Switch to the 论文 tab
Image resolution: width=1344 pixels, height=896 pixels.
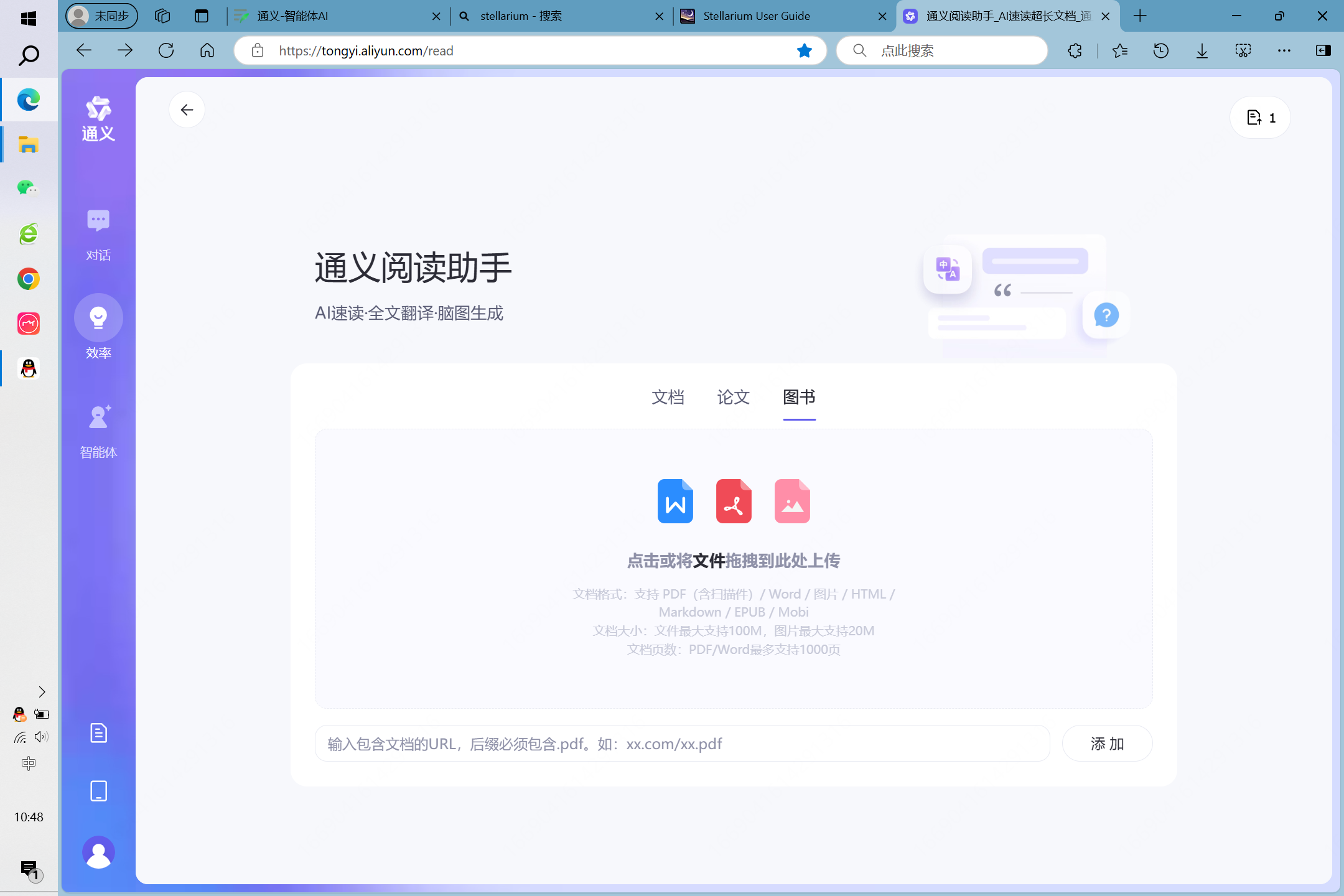[x=734, y=397]
